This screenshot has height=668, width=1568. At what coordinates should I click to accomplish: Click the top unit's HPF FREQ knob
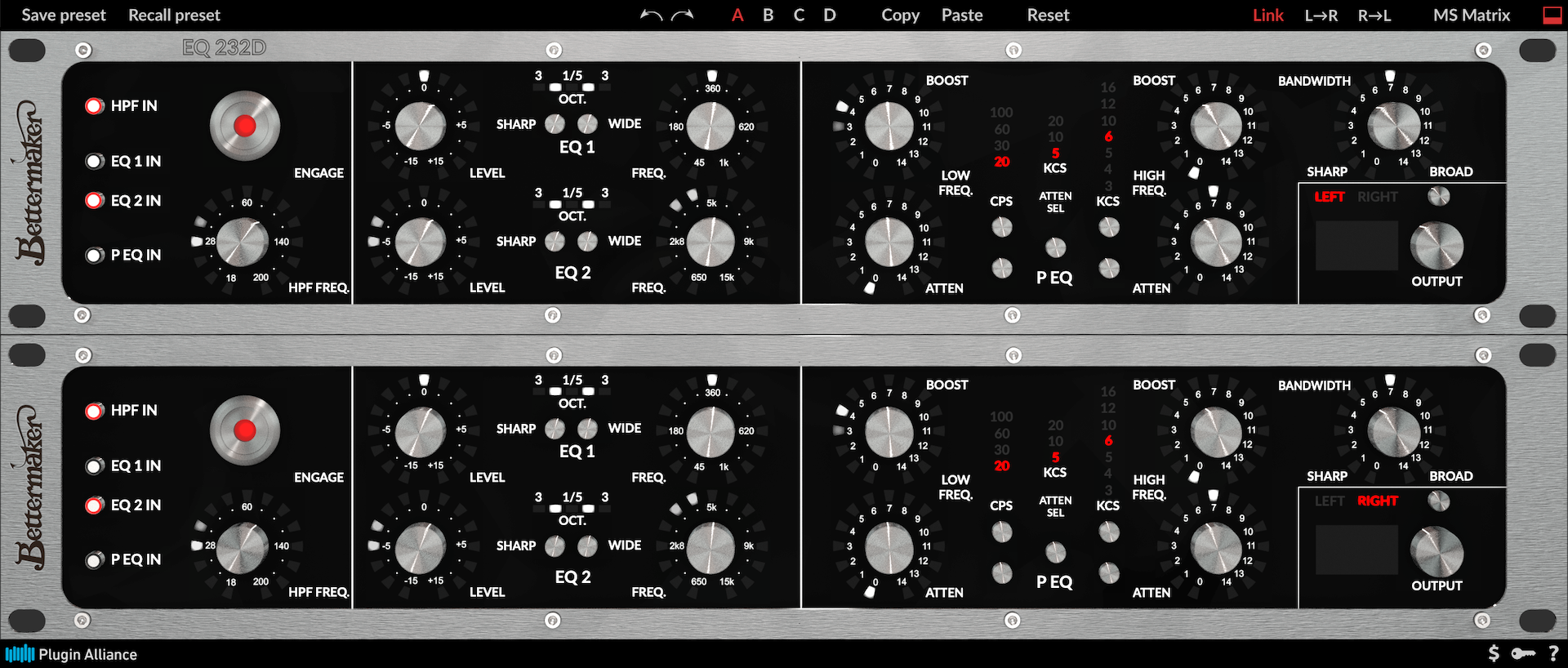243,243
